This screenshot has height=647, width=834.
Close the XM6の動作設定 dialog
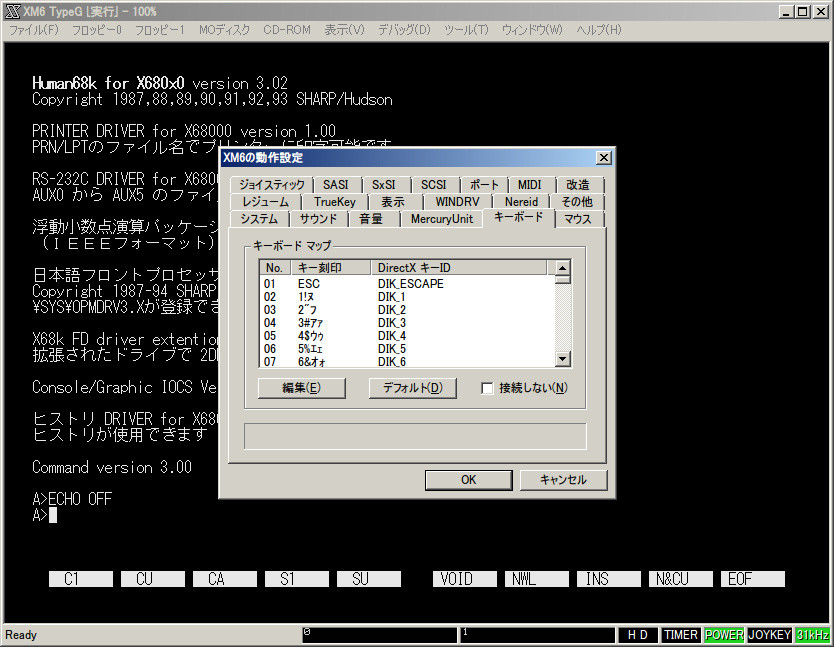pos(604,157)
